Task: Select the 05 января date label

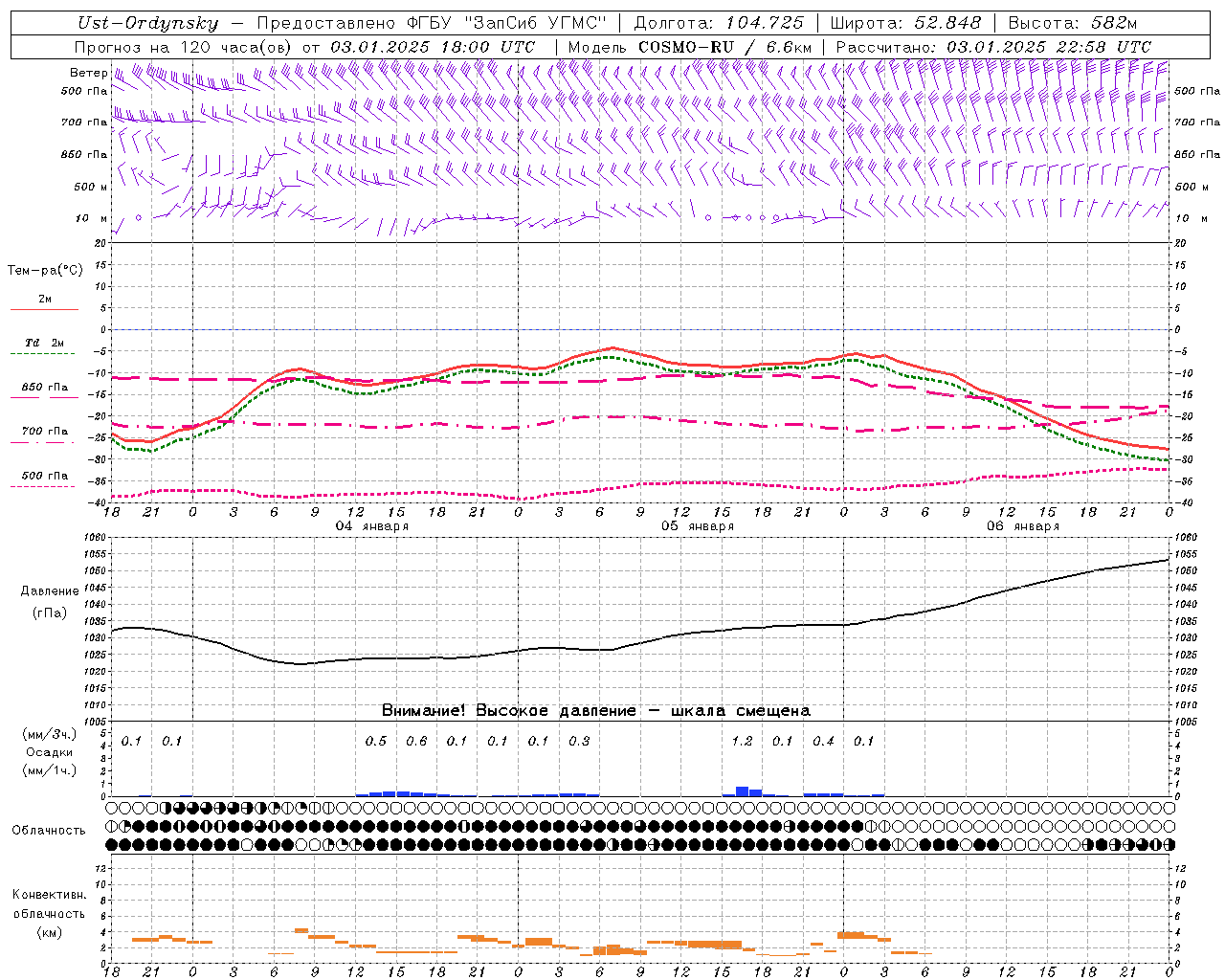Action: [698, 526]
